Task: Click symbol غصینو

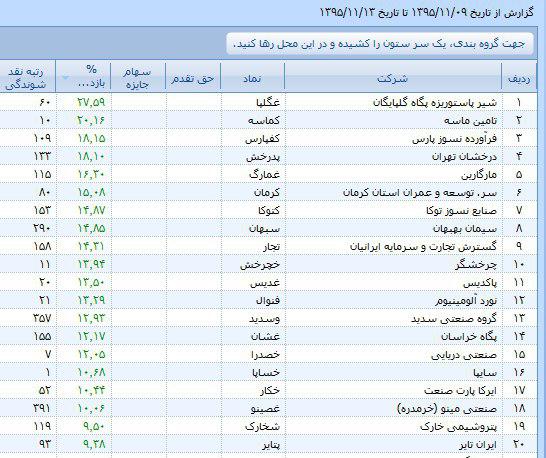Action: pos(265,408)
